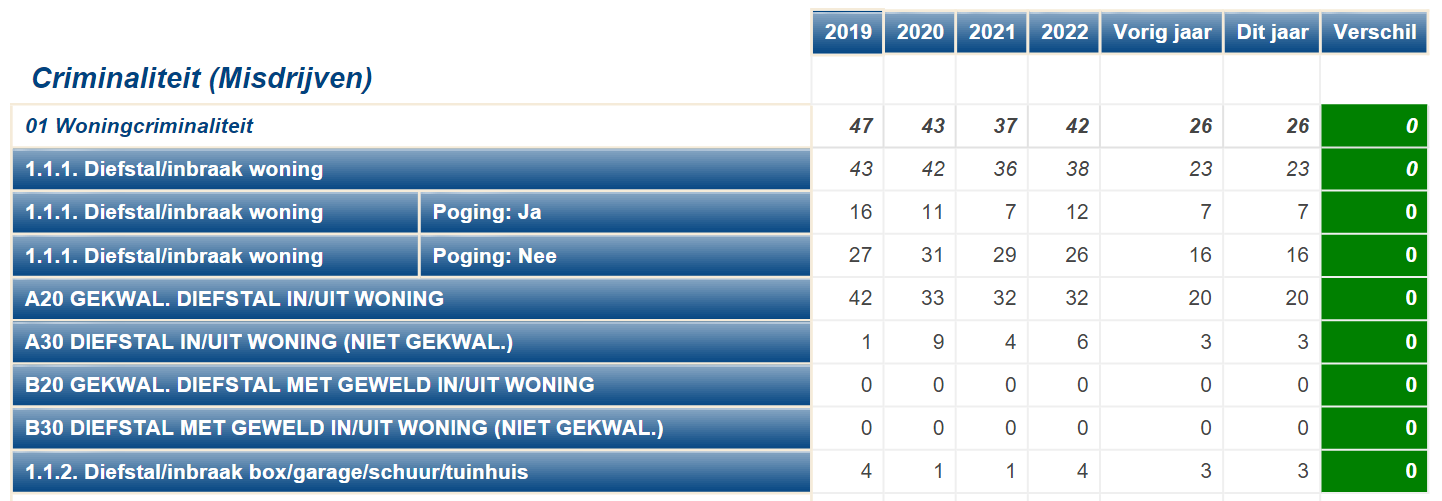Click the Criminaliteit (Misdrijven) heading

[202, 78]
